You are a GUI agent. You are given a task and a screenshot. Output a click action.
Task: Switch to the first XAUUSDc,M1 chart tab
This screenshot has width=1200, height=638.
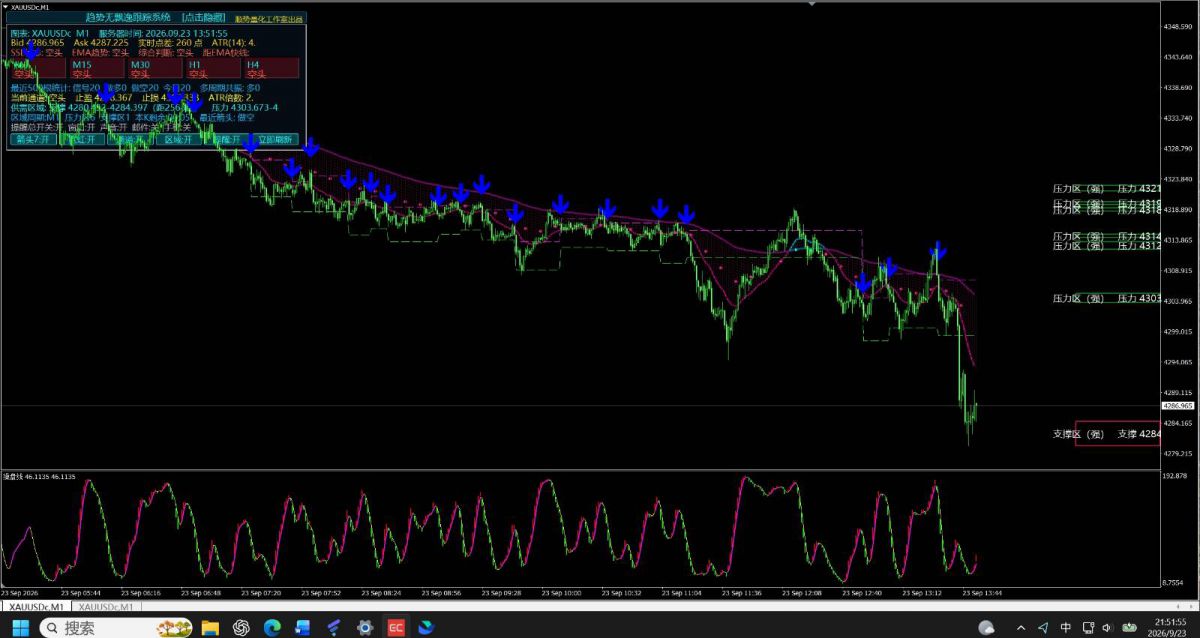pyautogui.click(x=35, y=607)
